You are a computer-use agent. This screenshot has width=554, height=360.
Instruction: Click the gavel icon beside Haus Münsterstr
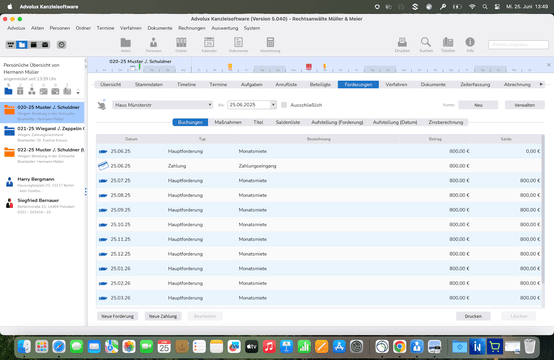[102, 105]
